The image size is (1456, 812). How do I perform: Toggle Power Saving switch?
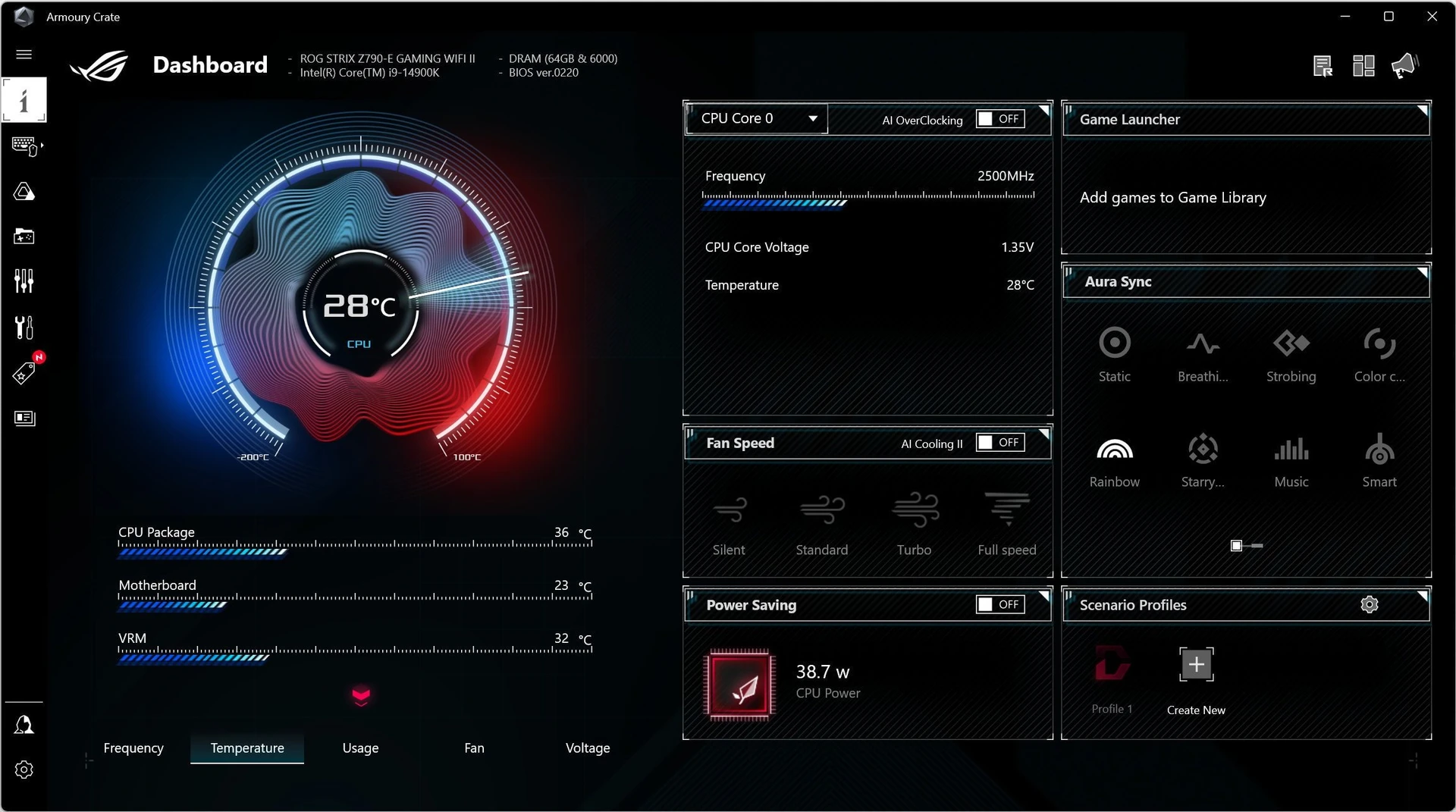[x=1000, y=604]
